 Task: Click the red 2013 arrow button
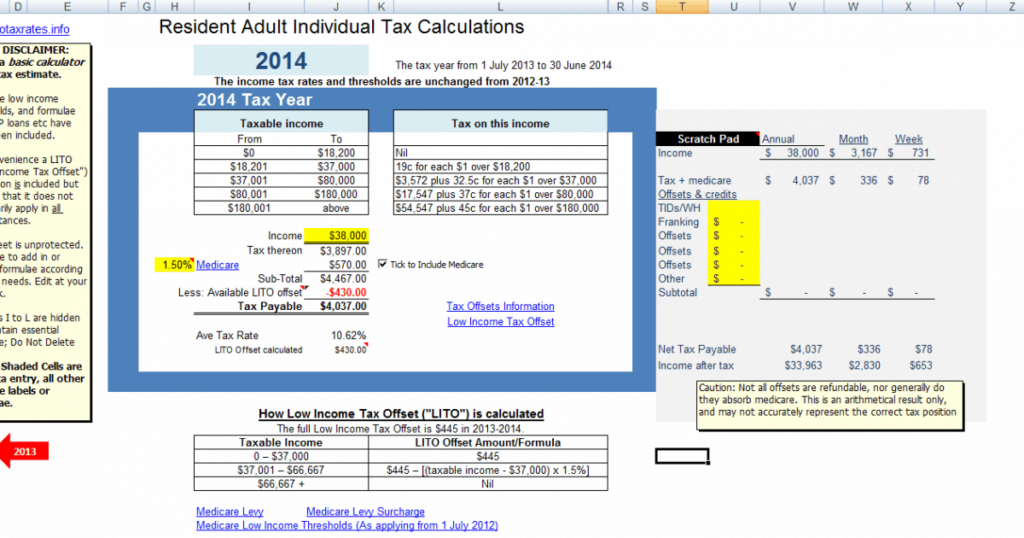click(x=24, y=451)
